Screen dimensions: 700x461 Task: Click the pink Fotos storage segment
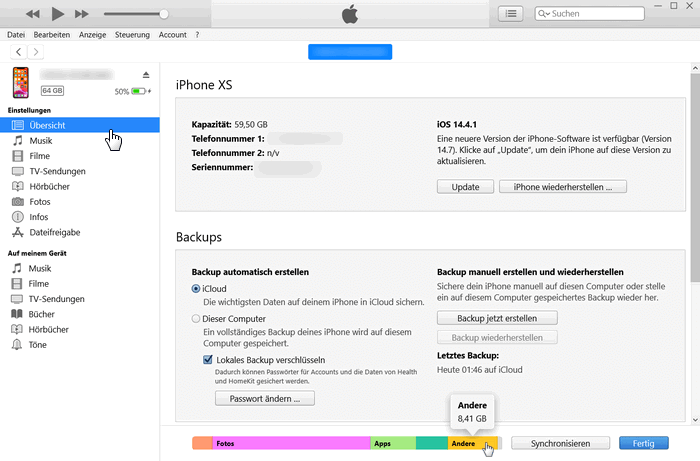point(291,443)
